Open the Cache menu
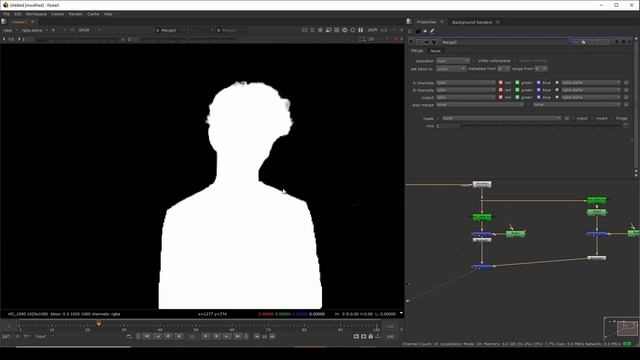 93,14
